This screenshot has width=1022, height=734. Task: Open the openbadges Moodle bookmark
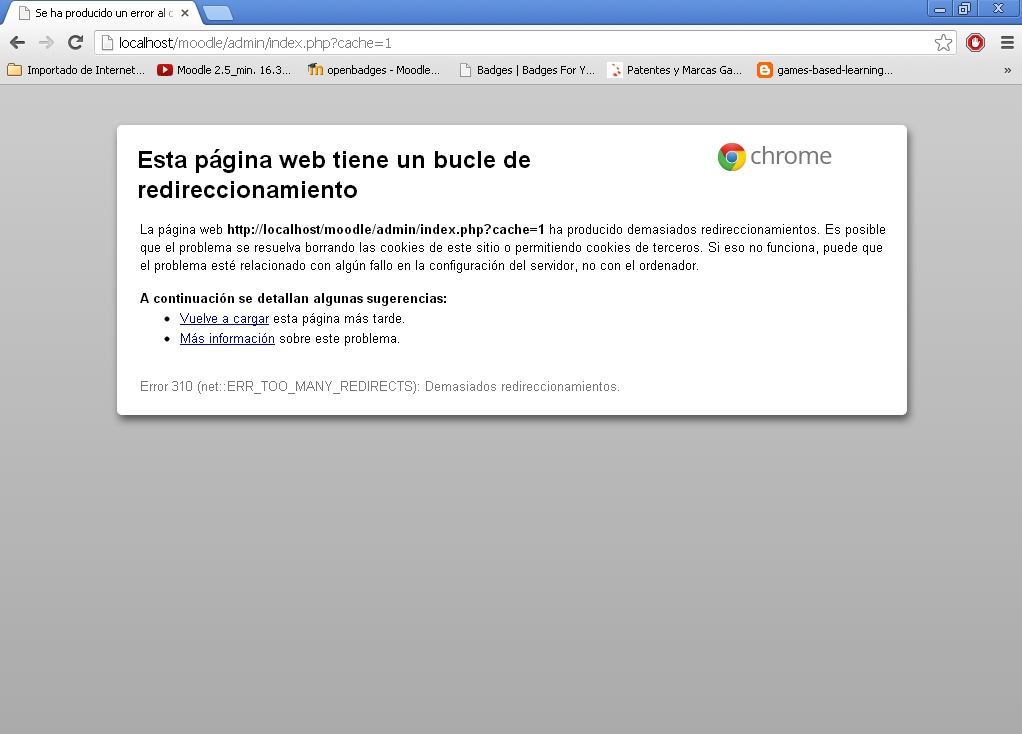tap(374, 70)
